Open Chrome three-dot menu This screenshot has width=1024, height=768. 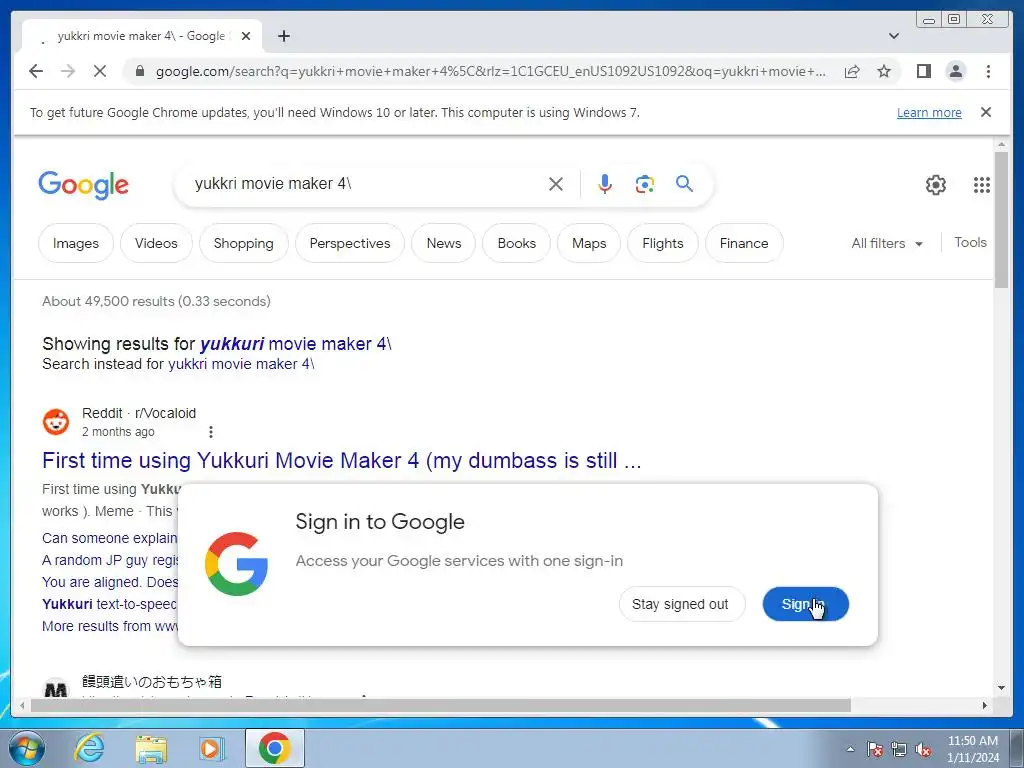click(x=988, y=71)
